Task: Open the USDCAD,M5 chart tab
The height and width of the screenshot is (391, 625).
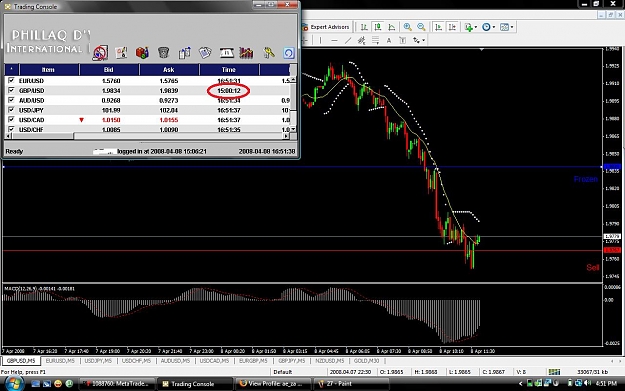Action: coord(214,361)
